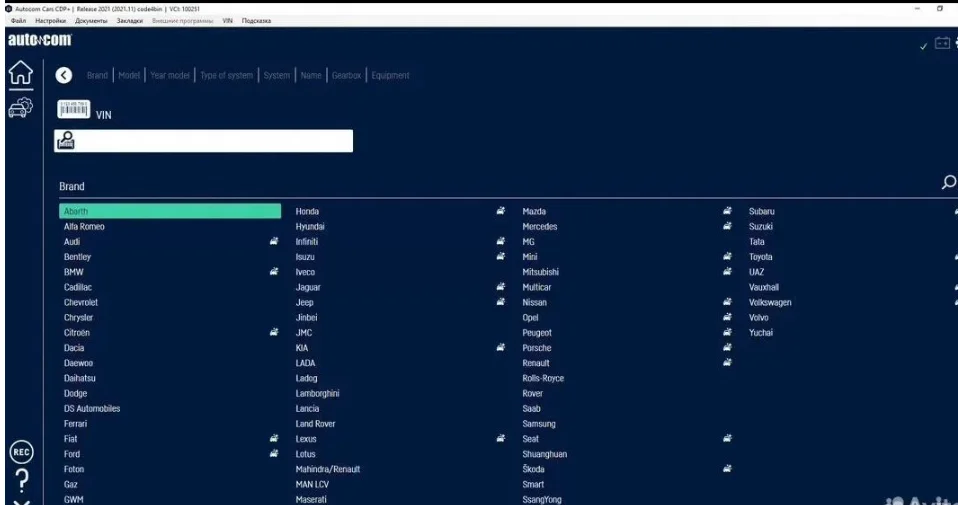958x505 pixels.
Task: Choose Mitsubishi from the brand list
Action: point(540,272)
